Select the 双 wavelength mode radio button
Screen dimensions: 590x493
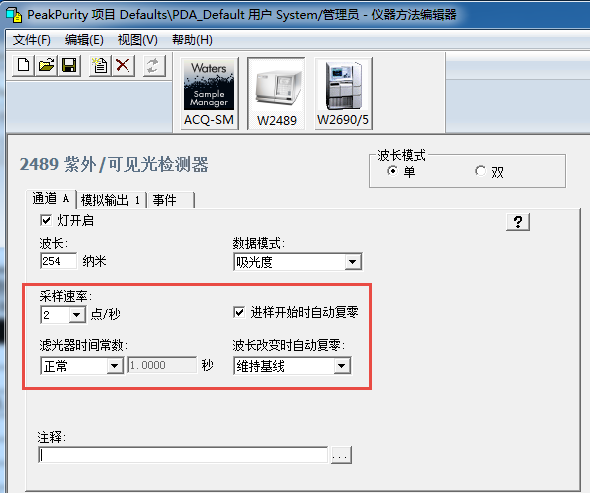tap(480, 172)
